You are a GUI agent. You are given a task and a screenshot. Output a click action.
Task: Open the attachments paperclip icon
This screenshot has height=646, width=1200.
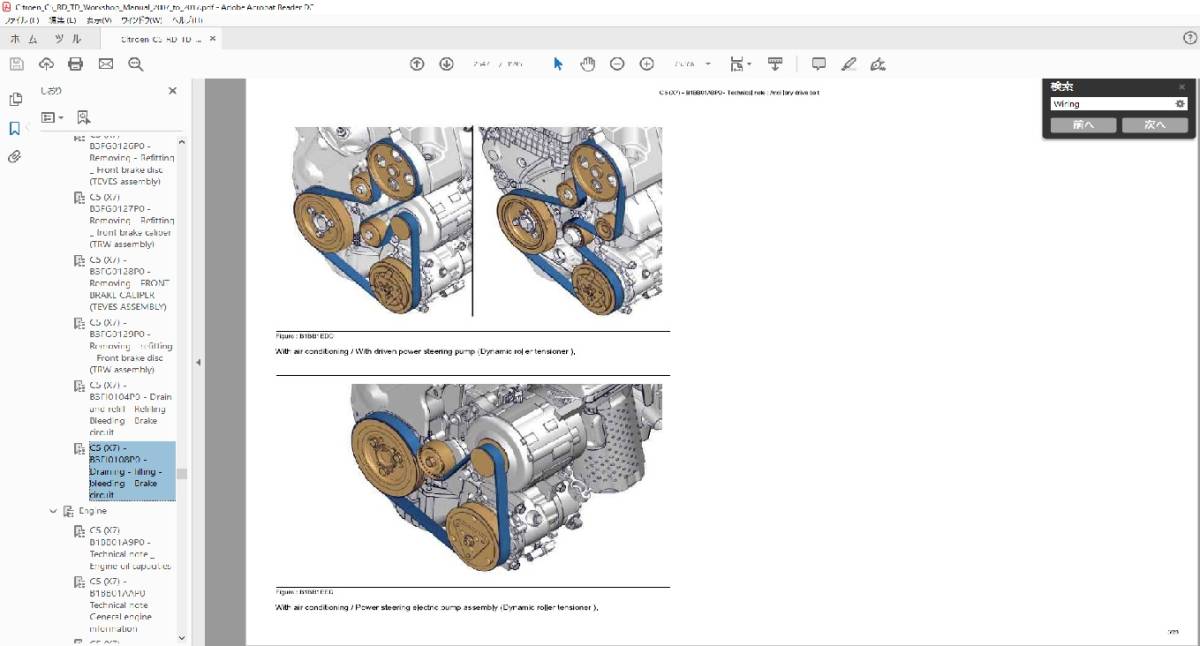(15, 157)
